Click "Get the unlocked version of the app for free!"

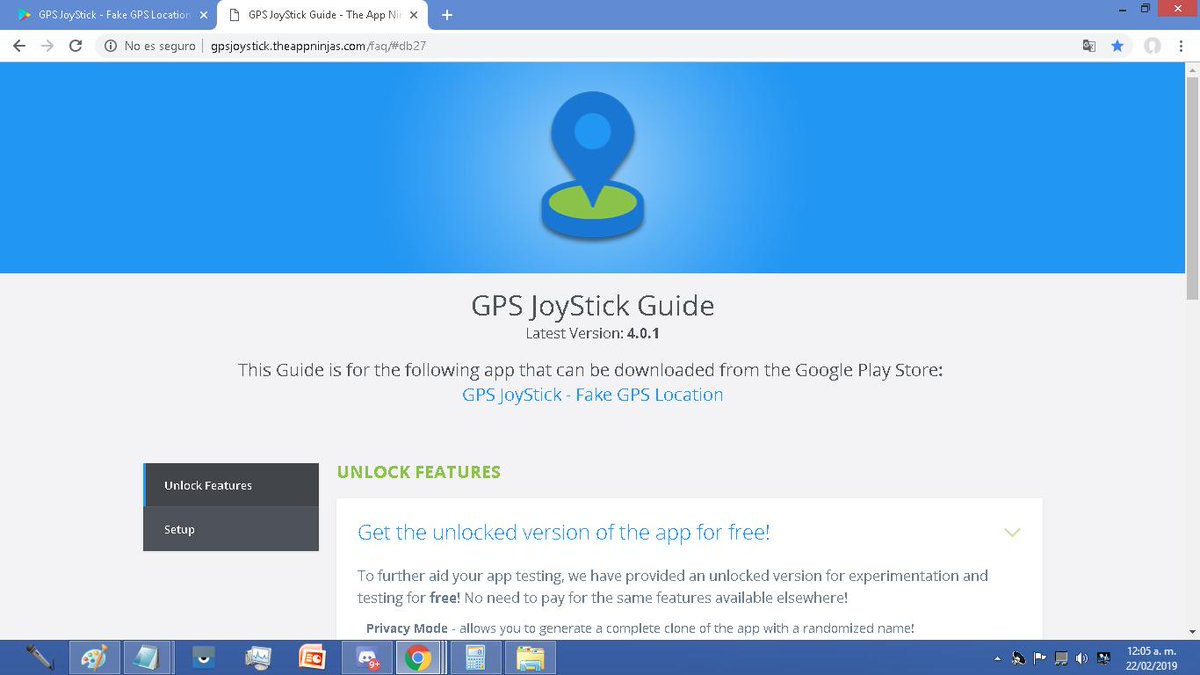coord(564,532)
